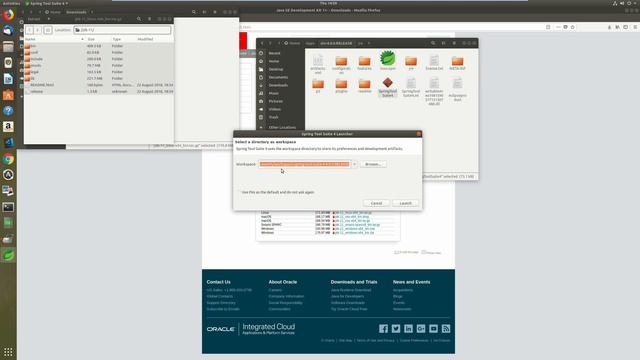This screenshot has width=640, height=360.
Task: Click the YouTube icon in Oracle footer
Action: (x=433, y=329)
